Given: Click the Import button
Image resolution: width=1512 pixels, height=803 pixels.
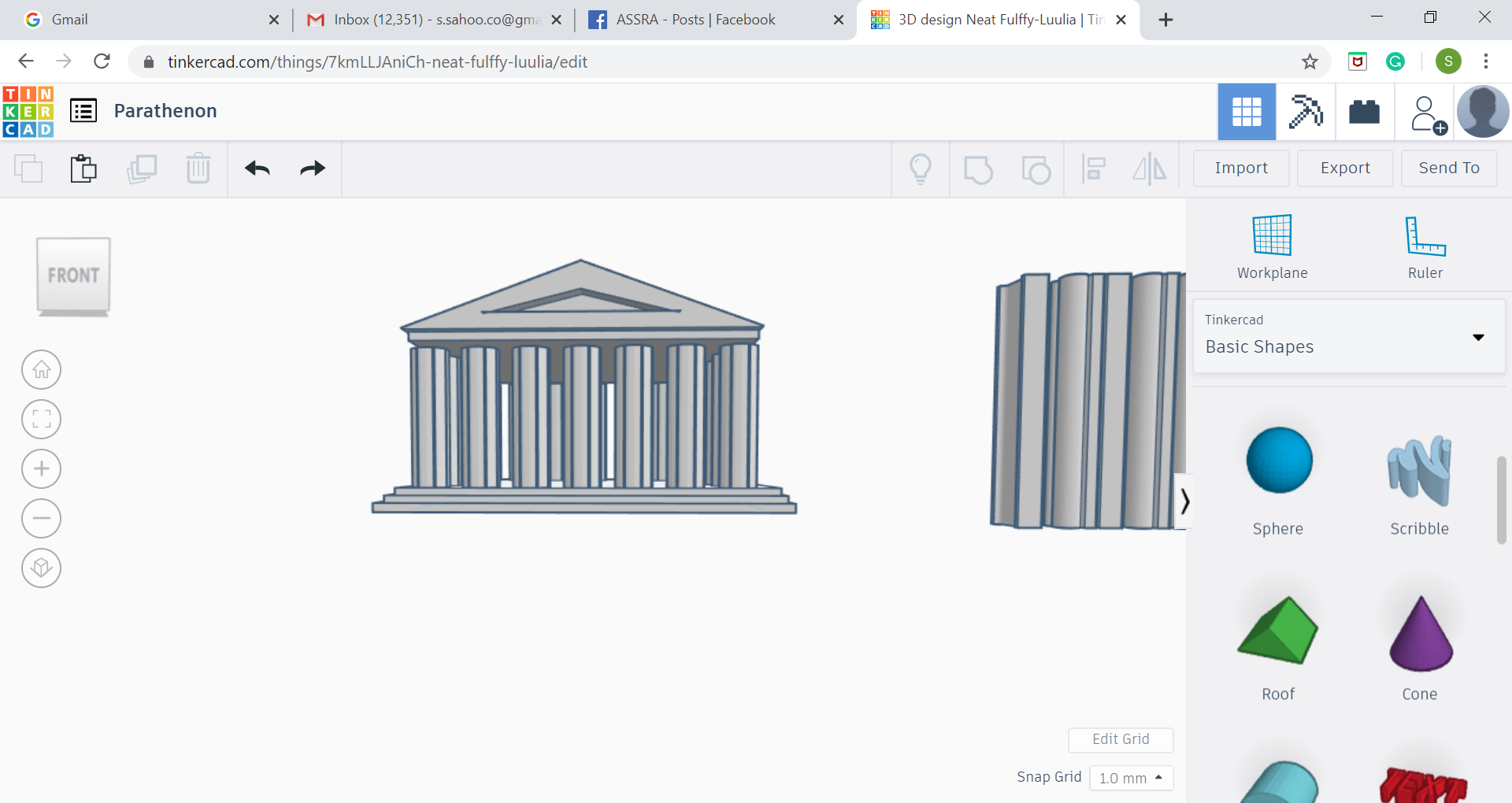Looking at the screenshot, I should 1241,168.
